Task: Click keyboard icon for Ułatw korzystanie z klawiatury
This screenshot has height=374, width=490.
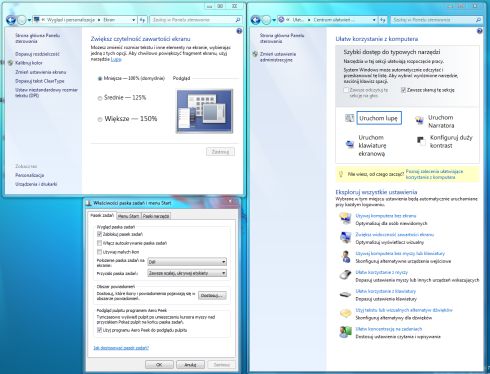Action: (x=345, y=294)
